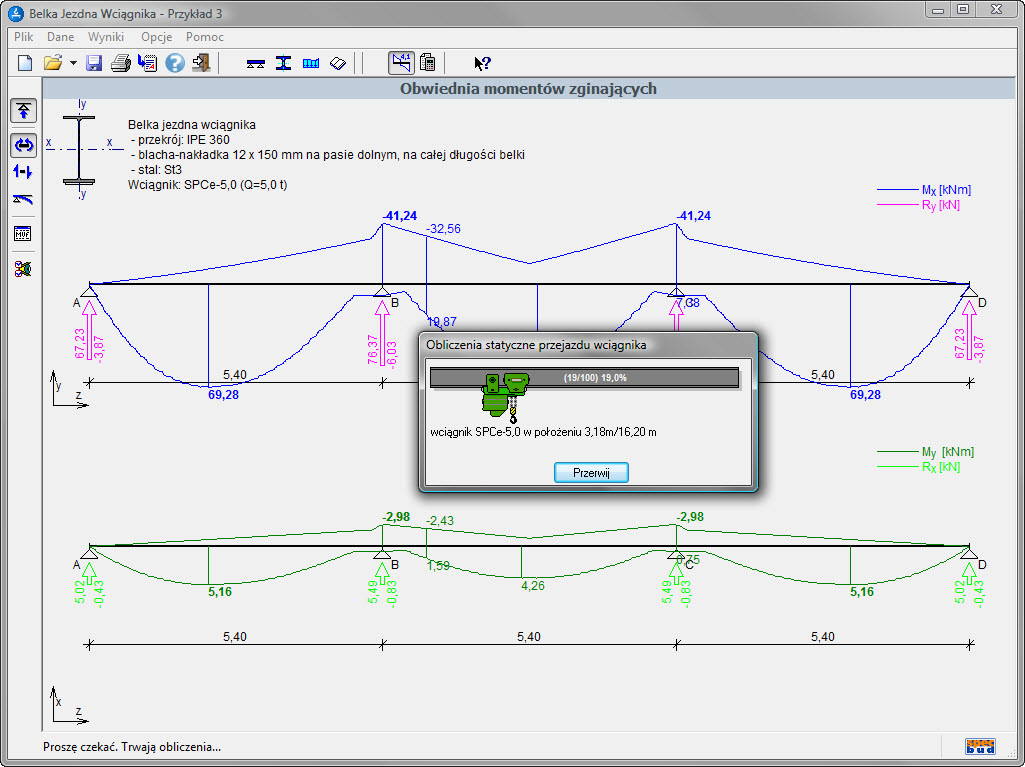
Task: Toggle the bending moments diagram button
Action: (x=23, y=145)
